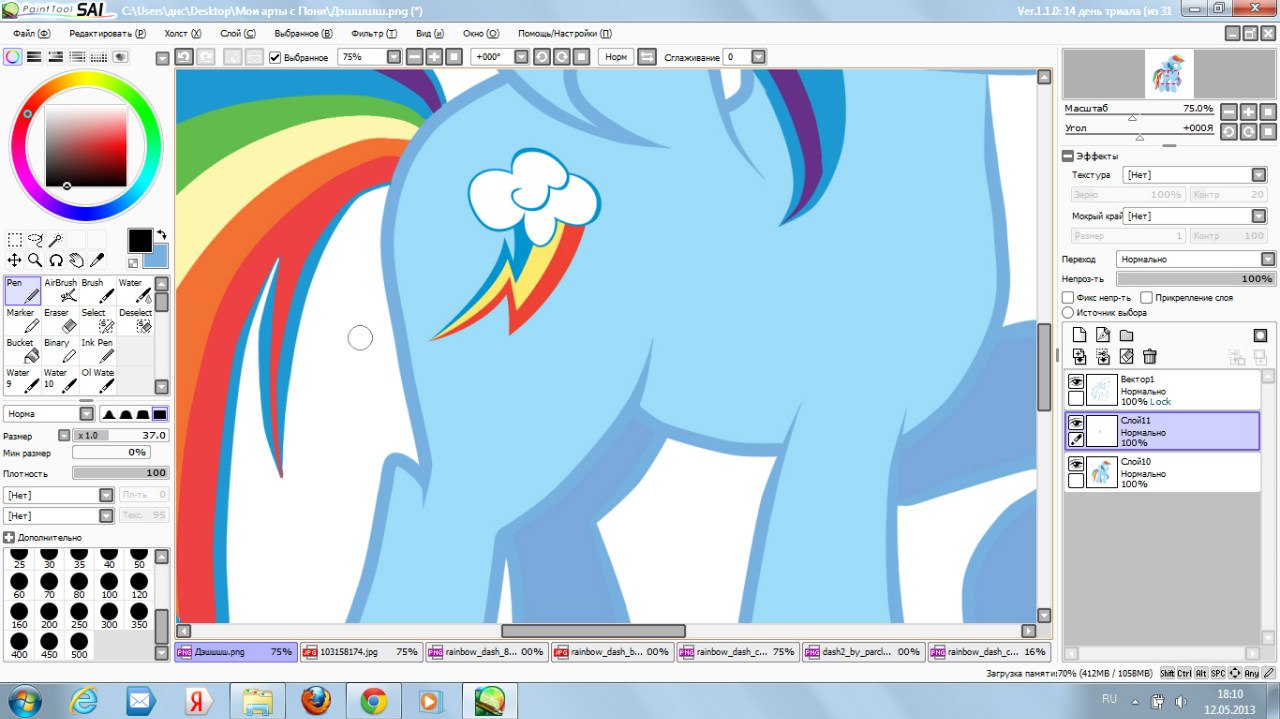Collapse the Эффекты section
This screenshot has height=719, width=1280.
pos(1068,156)
